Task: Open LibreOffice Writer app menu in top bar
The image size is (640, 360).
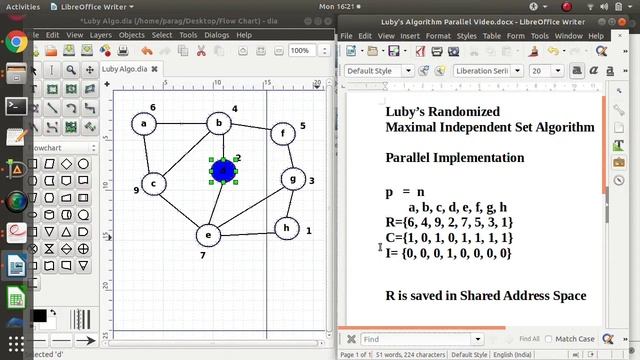Action: point(92,7)
